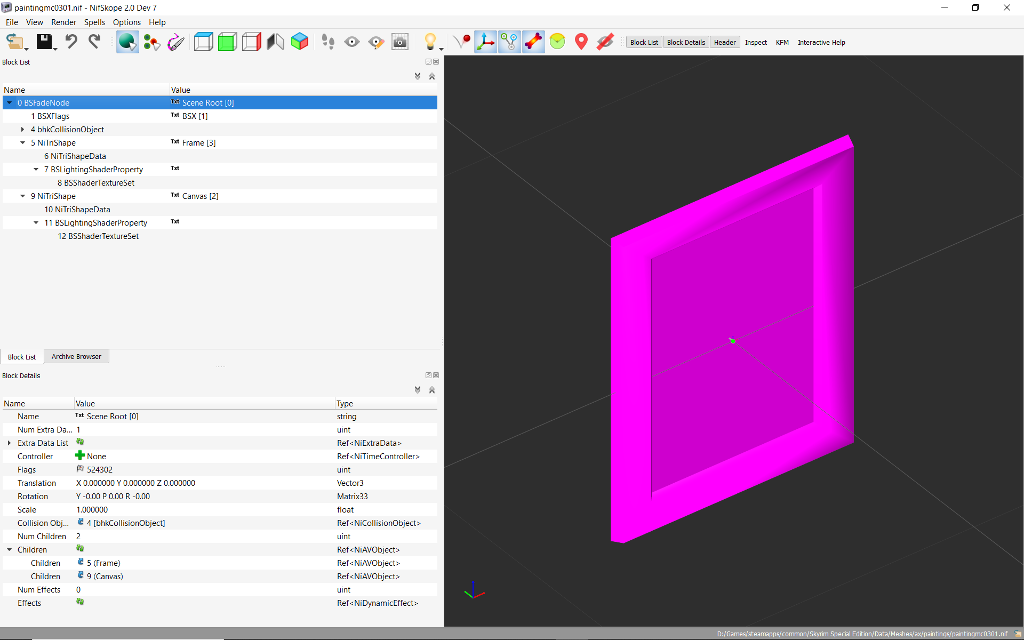Toggle the red vertex normals display icon

pos(462,42)
